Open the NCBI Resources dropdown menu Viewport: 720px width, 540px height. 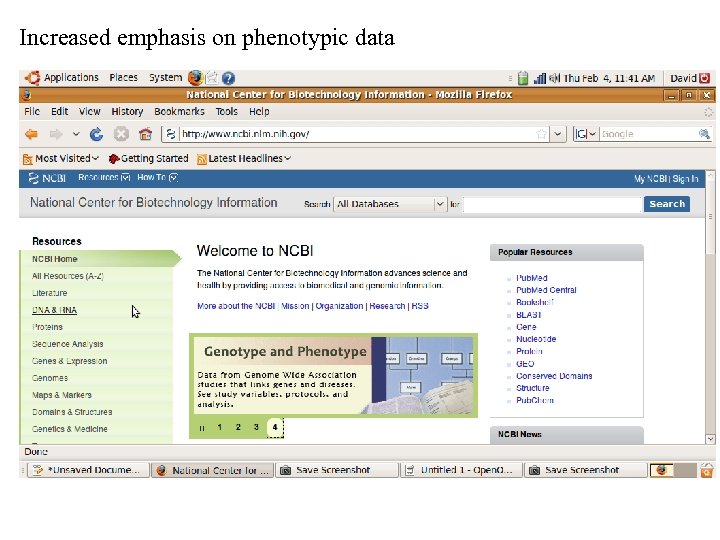(104, 178)
